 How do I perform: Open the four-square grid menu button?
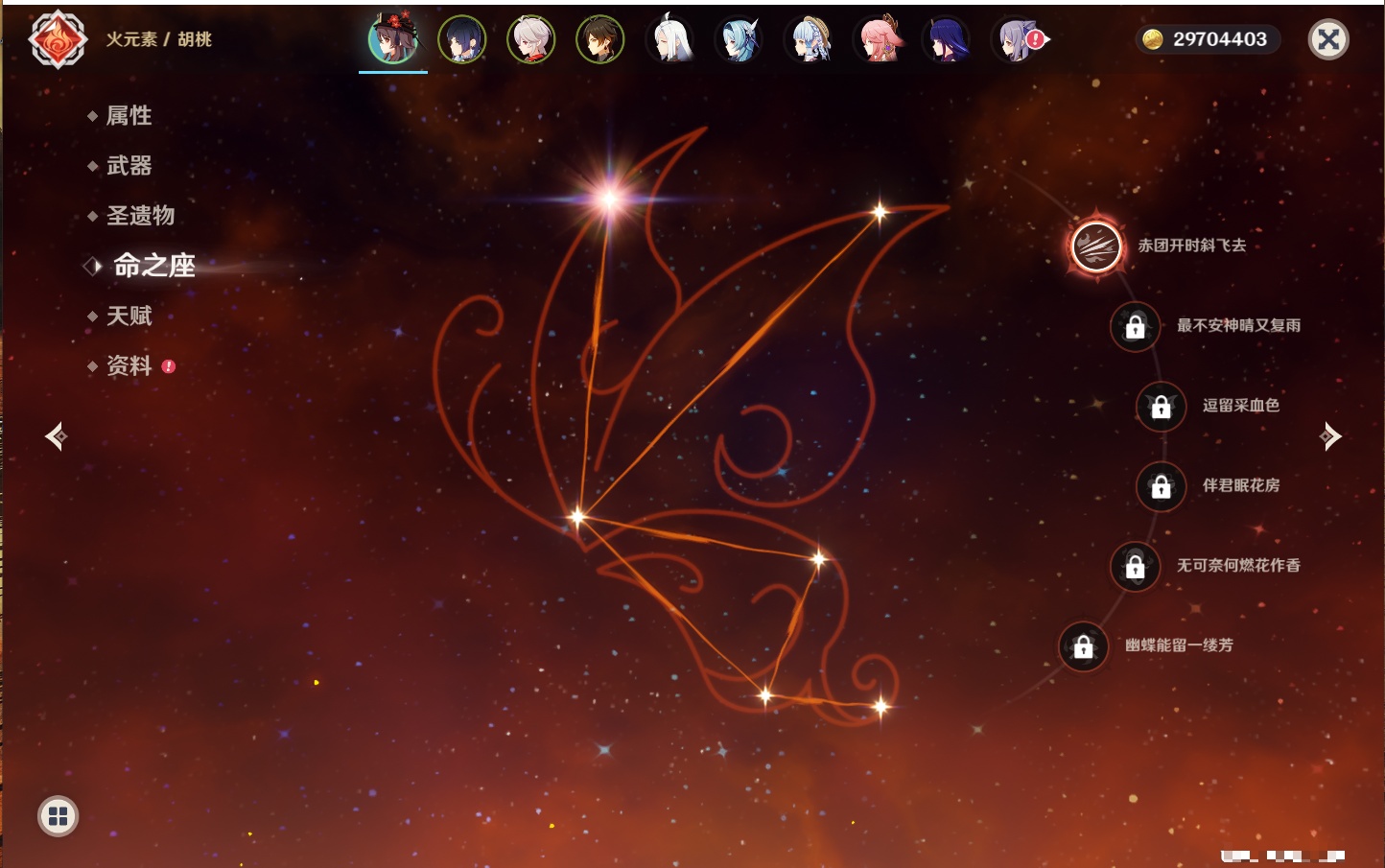(59, 816)
